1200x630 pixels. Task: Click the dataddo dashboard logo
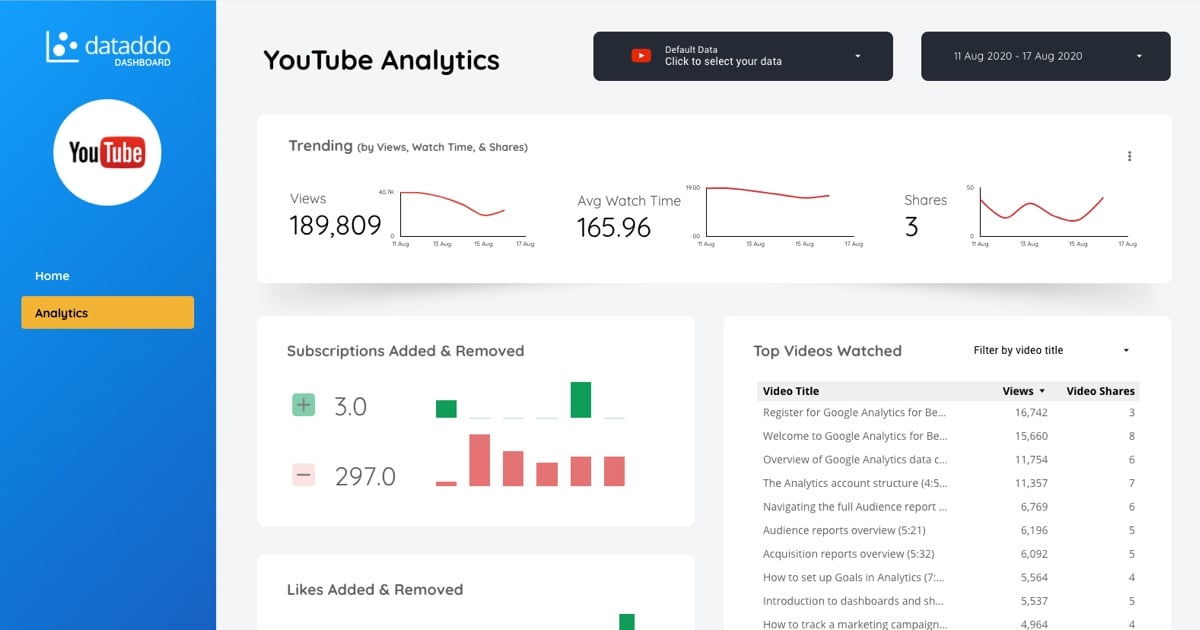[108, 47]
